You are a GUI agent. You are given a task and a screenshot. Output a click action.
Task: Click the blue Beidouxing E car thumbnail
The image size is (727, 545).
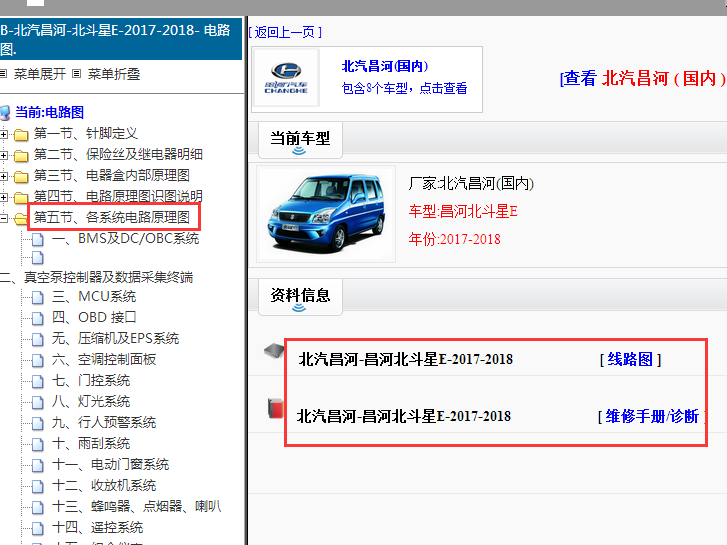[326, 214]
